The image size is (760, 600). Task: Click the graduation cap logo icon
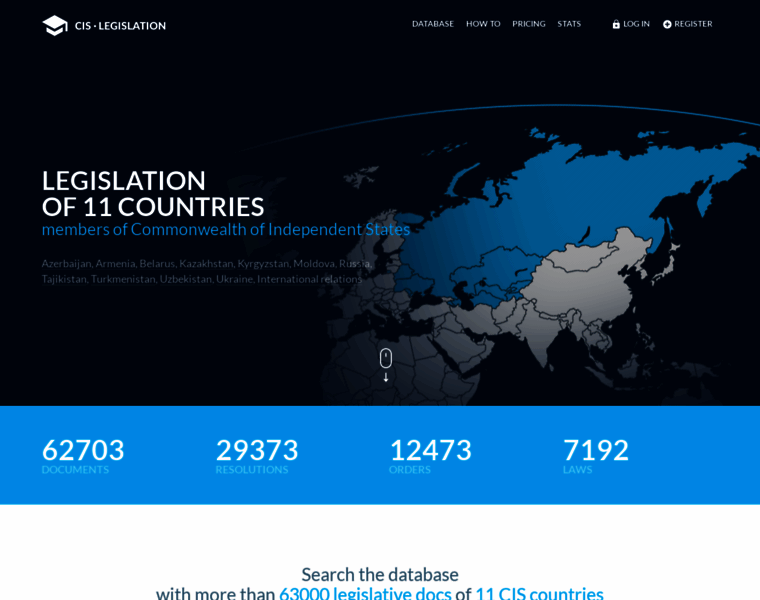(x=55, y=25)
